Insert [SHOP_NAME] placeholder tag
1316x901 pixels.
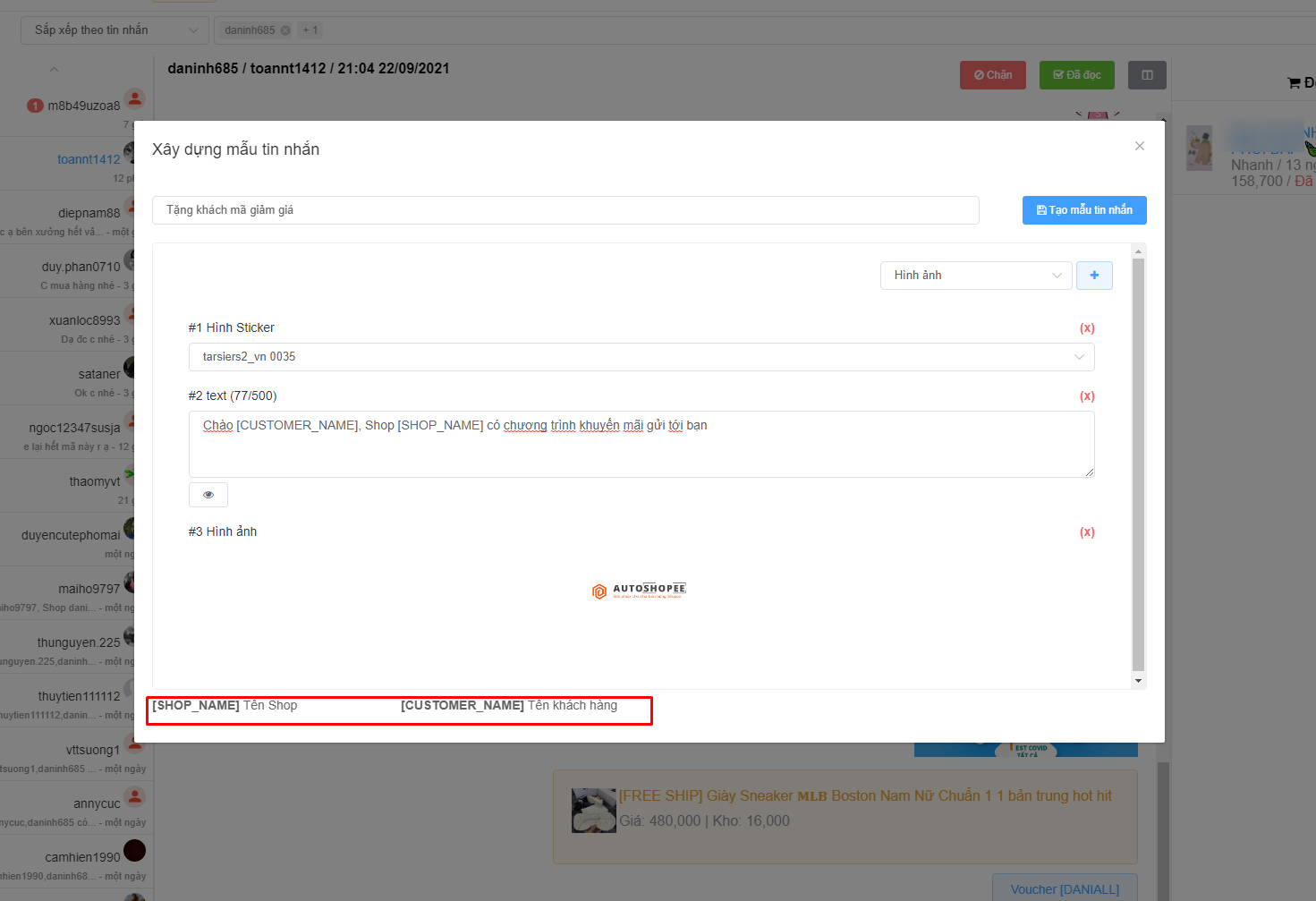(196, 705)
